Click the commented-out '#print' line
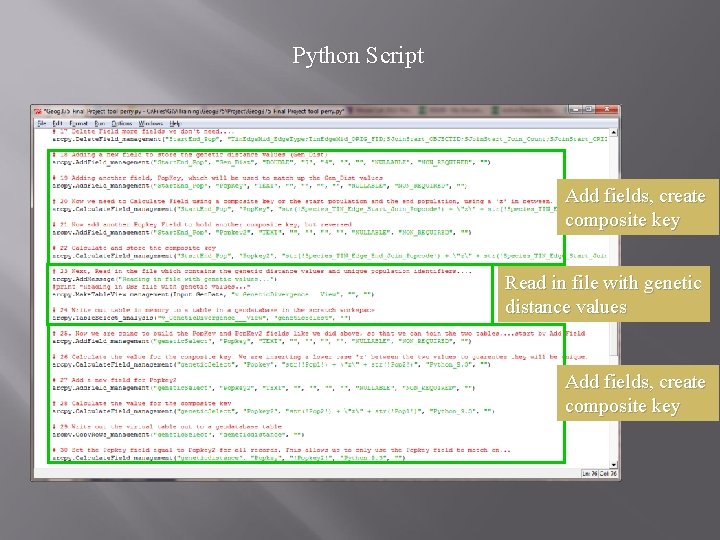 (151, 287)
